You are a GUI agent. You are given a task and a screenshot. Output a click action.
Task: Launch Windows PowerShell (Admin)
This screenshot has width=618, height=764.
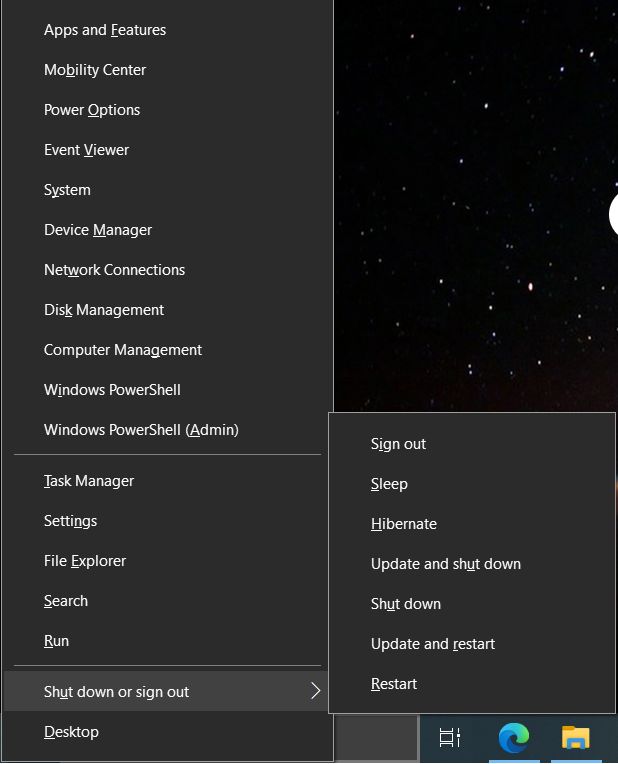click(x=167, y=430)
